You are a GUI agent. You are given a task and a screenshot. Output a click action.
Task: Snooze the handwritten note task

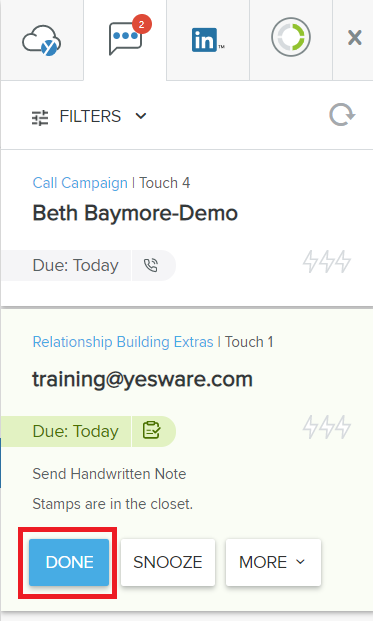tap(168, 562)
